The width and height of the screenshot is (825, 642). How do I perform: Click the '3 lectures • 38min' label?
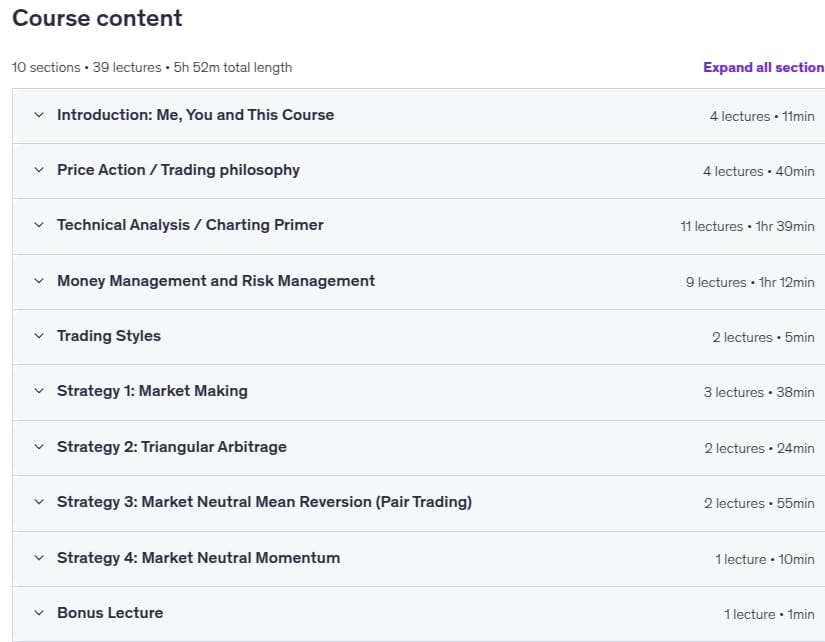[759, 392]
